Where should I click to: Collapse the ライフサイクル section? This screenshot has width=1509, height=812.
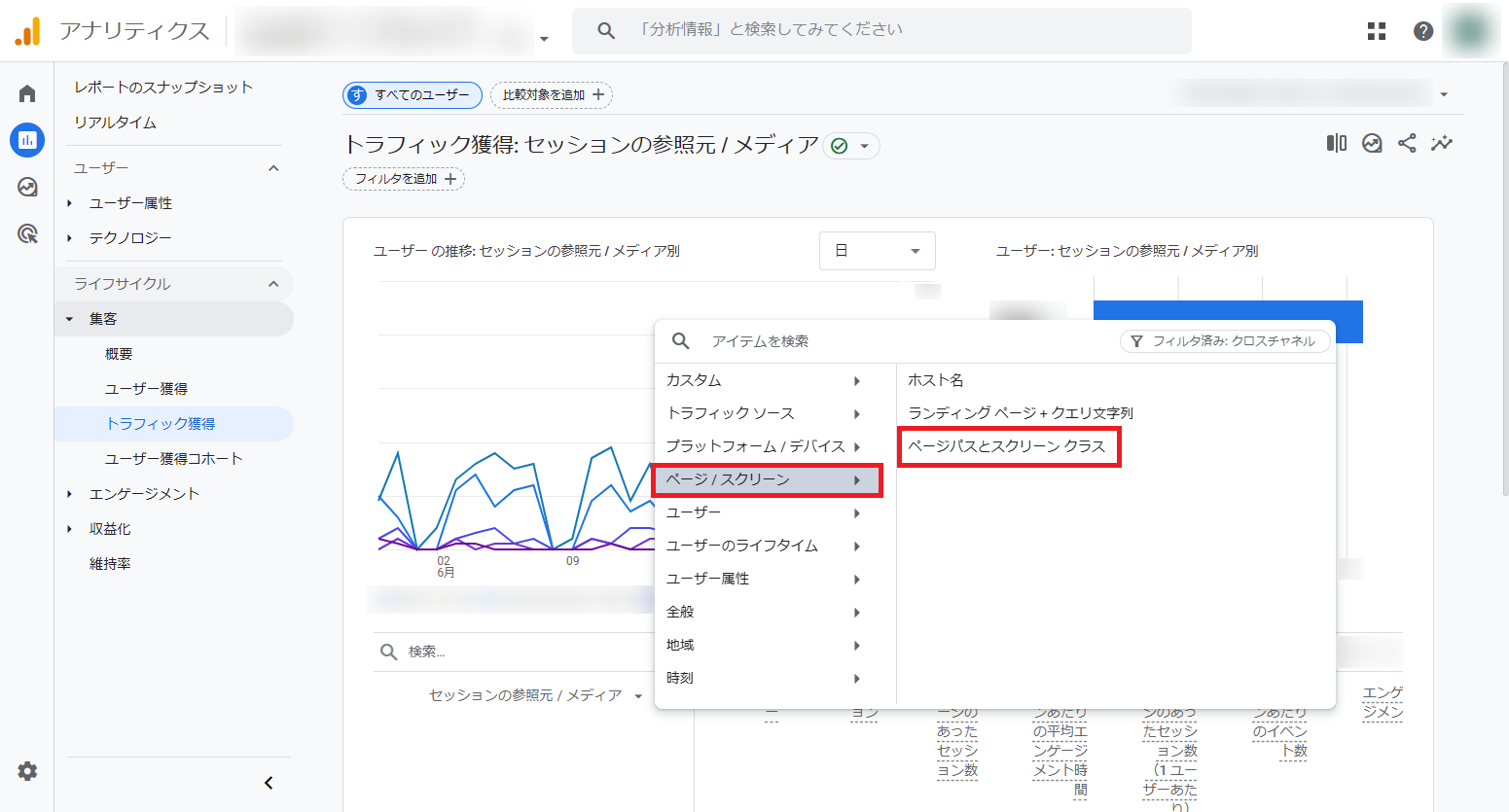pos(273,284)
